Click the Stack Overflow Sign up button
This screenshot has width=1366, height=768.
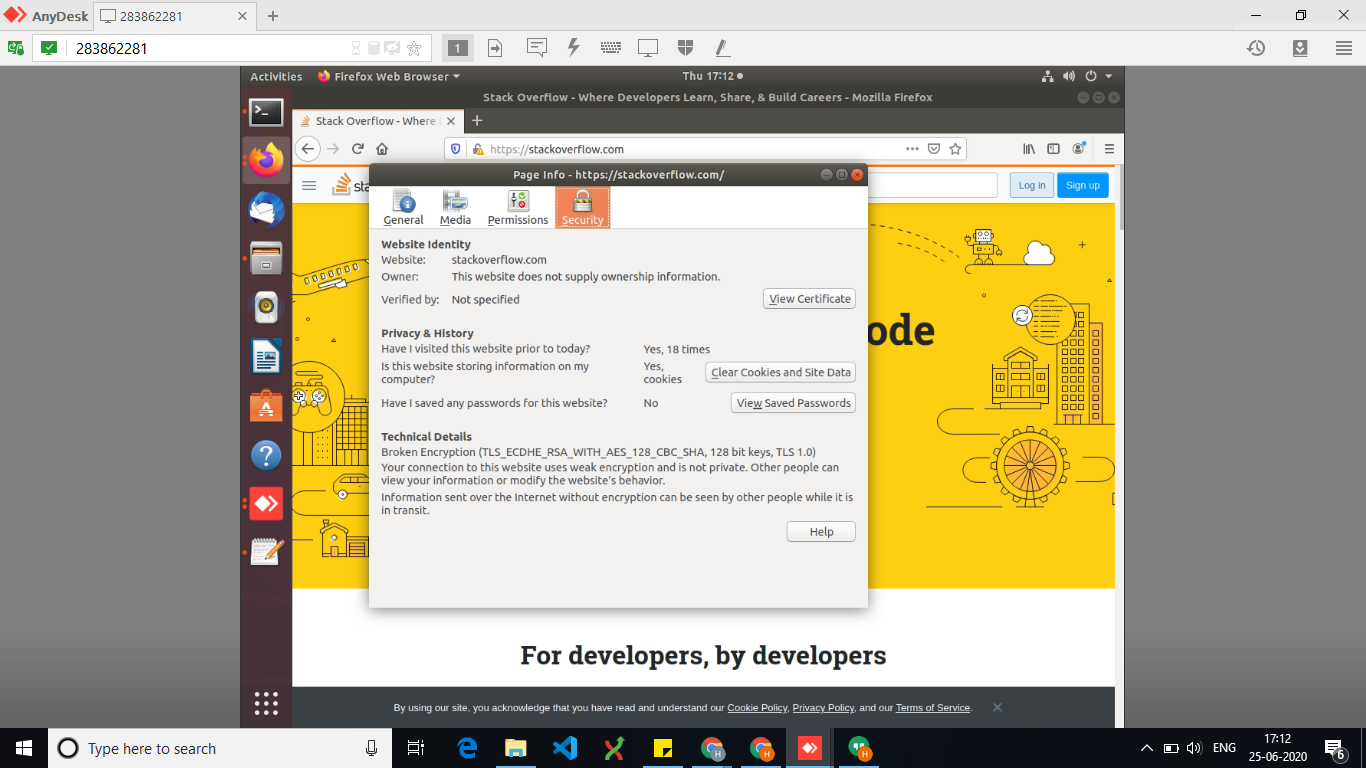point(1082,185)
